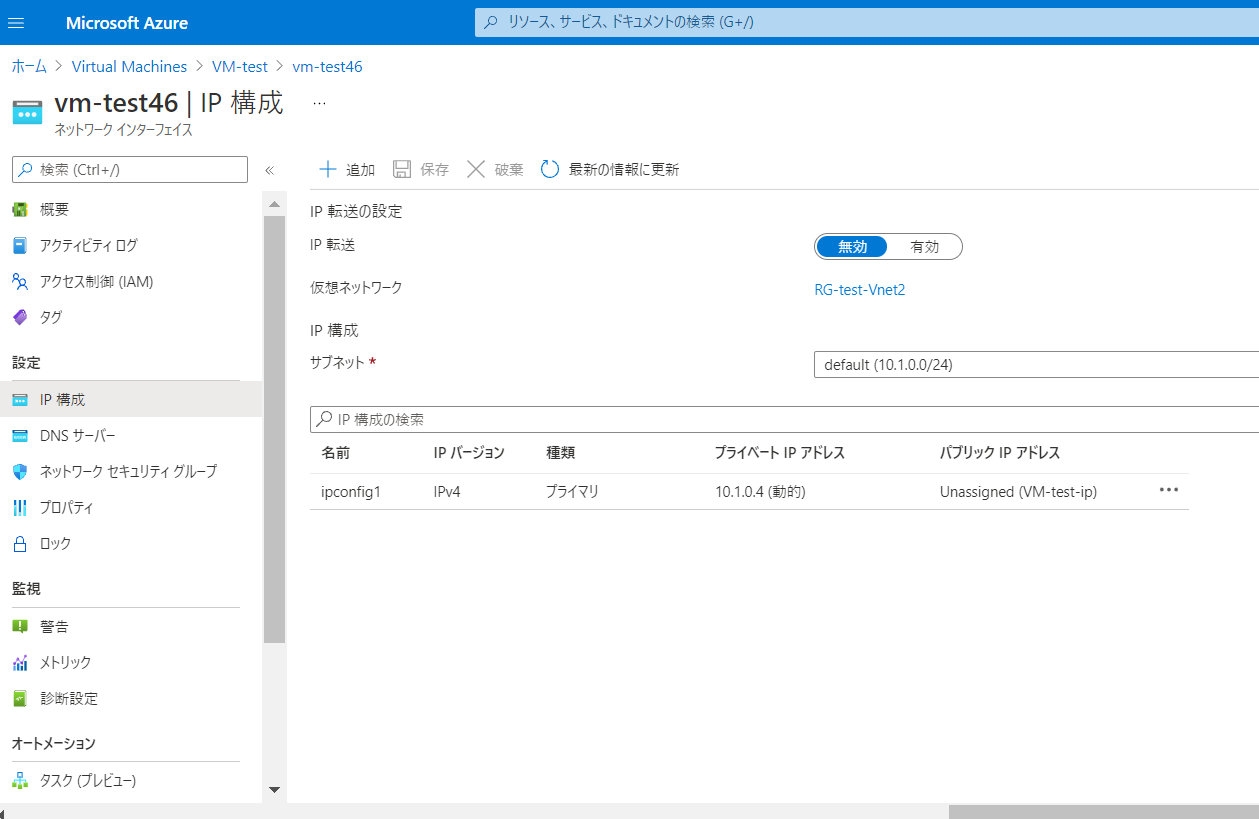Viewport: 1259px width, 819px height.
Task: Click the IP バージョン column header
Action: point(469,453)
